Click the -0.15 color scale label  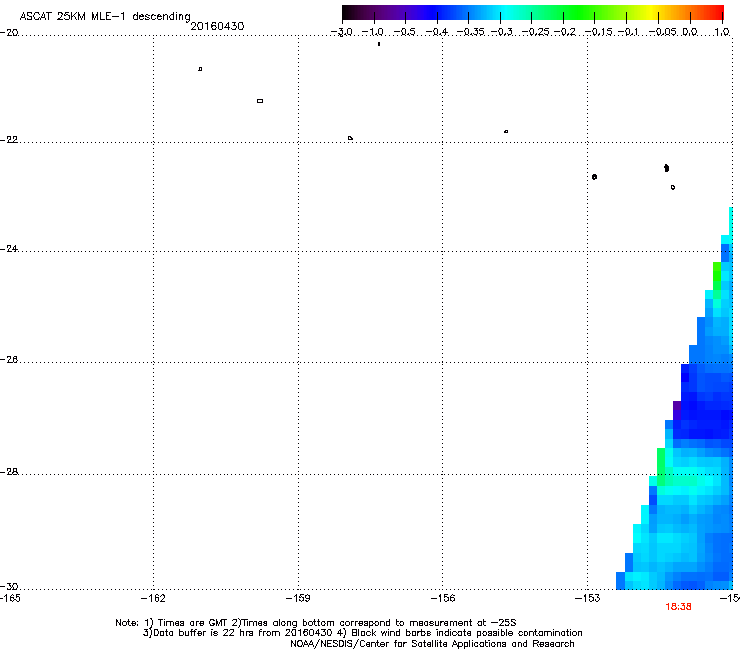pos(598,32)
